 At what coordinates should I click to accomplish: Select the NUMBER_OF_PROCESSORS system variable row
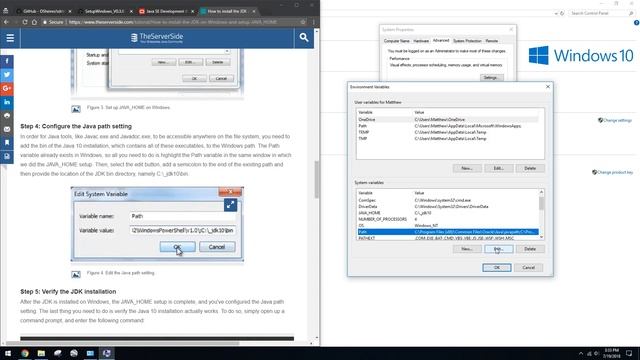point(448,219)
